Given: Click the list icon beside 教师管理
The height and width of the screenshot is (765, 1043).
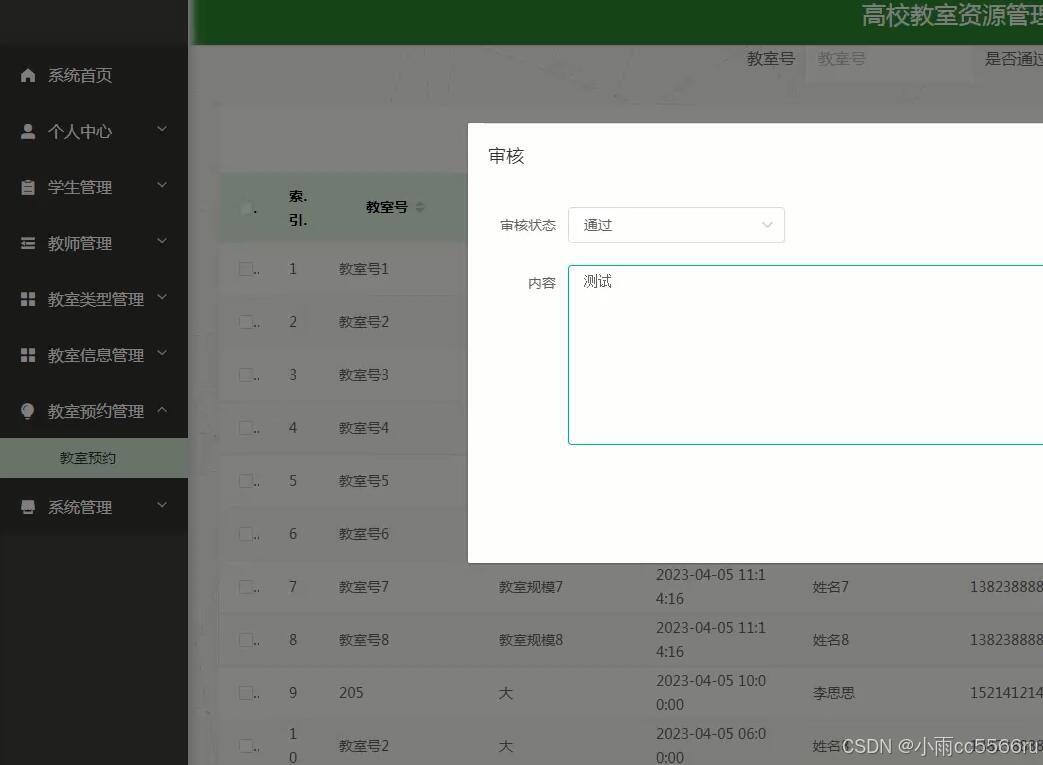Looking at the screenshot, I should pyautogui.click(x=28, y=242).
